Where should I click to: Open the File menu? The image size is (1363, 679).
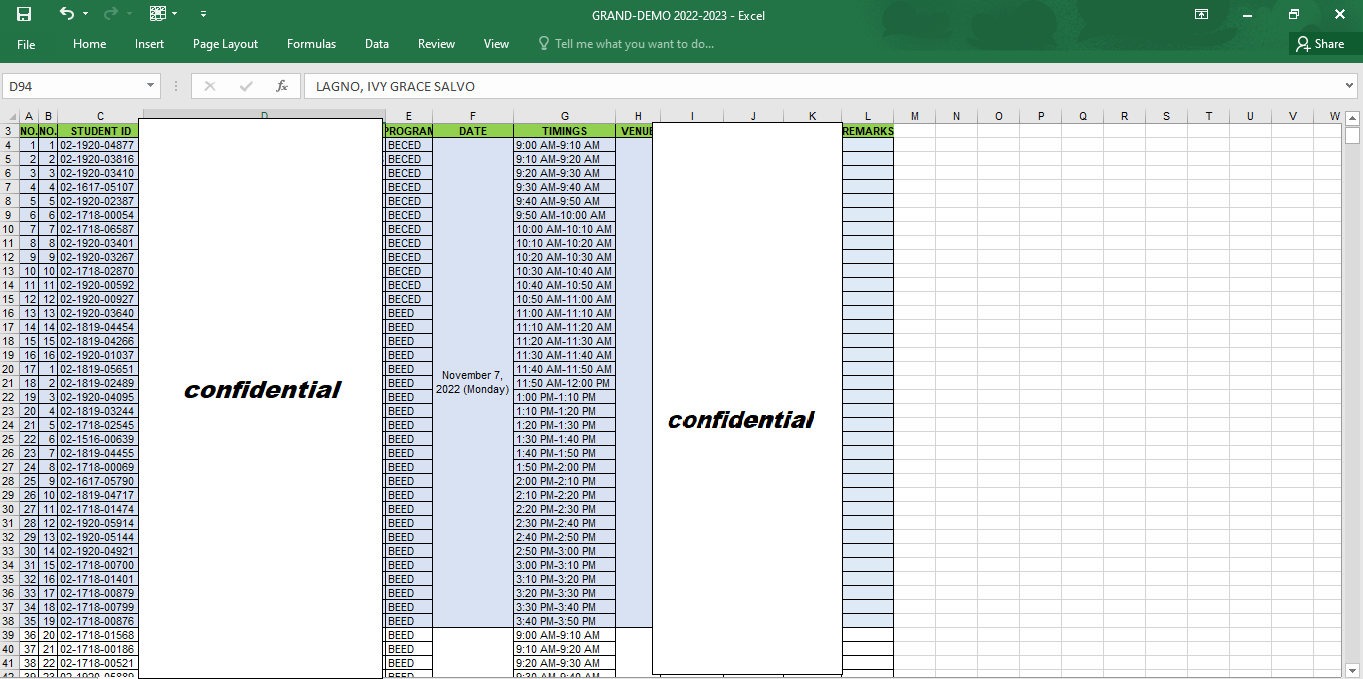coord(26,44)
